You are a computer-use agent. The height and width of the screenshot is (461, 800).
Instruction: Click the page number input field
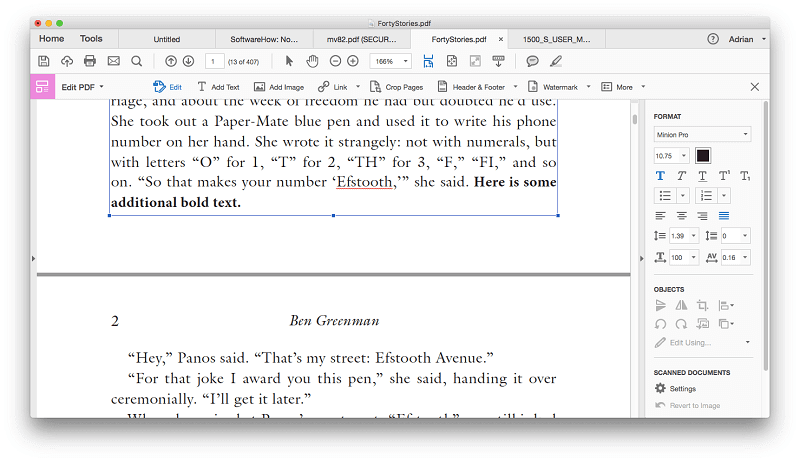(214, 61)
